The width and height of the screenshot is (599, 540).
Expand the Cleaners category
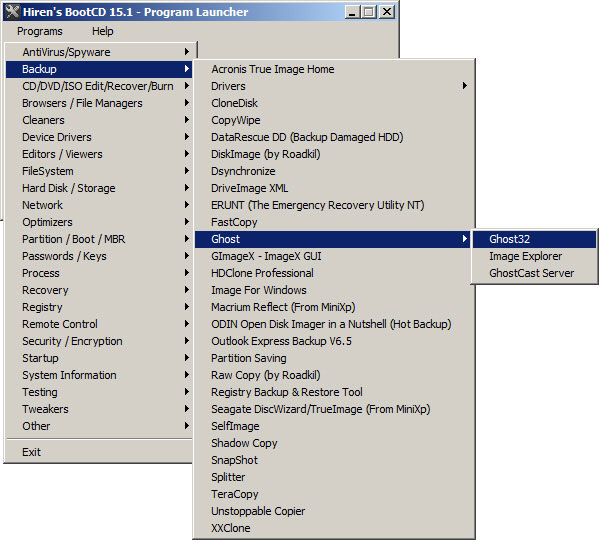pyautogui.click(x=99, y=120)
